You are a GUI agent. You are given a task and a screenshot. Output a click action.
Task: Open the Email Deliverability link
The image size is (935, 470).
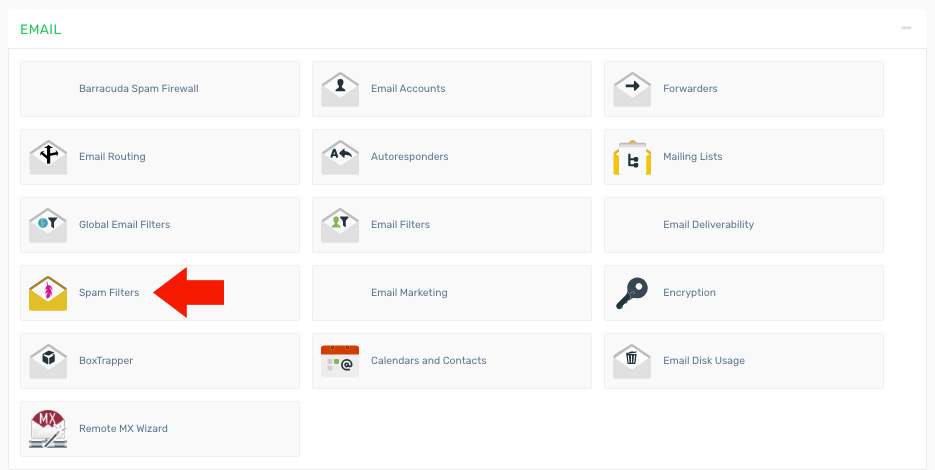point(708,225)
